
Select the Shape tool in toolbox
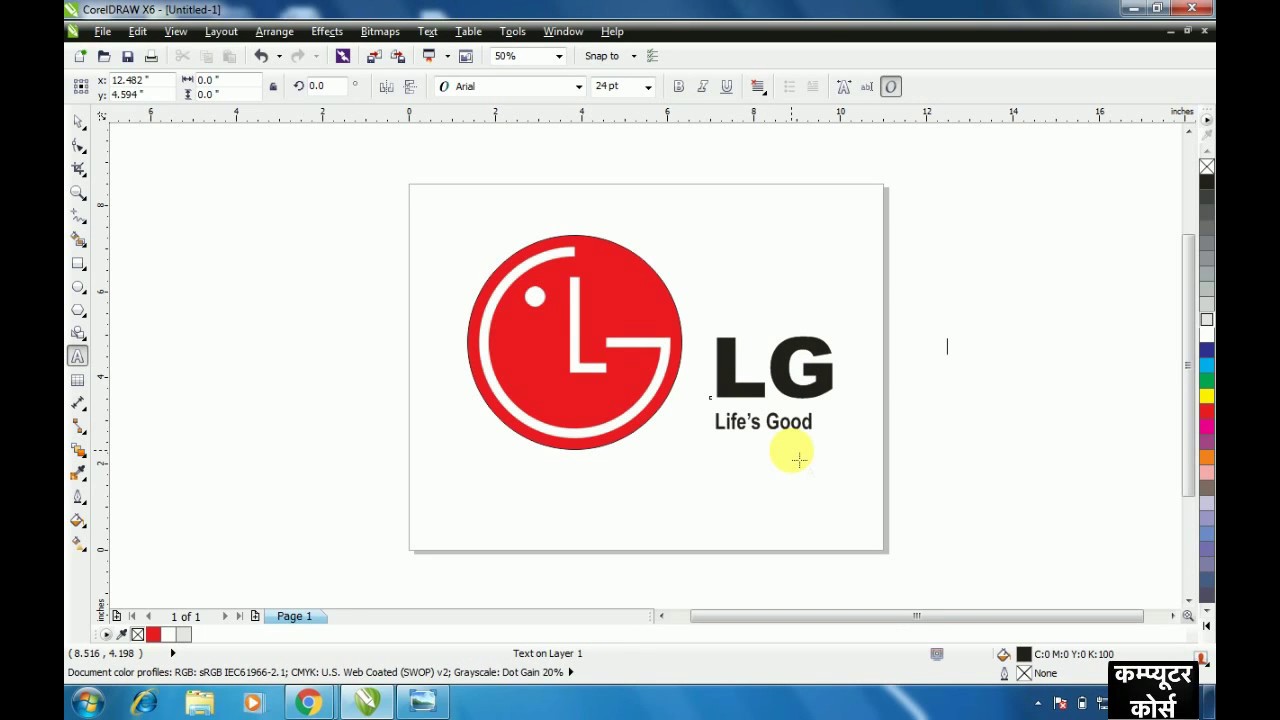[78, 146]
